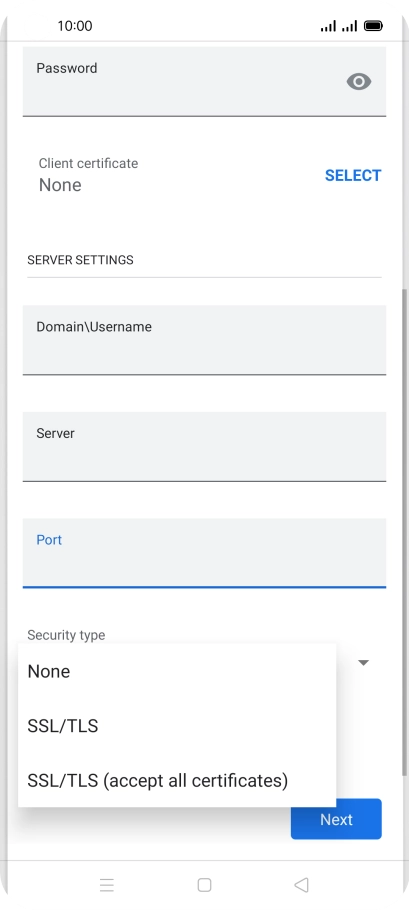Focus the Password input field
409x910 pixels.
[x=204, y=82]
